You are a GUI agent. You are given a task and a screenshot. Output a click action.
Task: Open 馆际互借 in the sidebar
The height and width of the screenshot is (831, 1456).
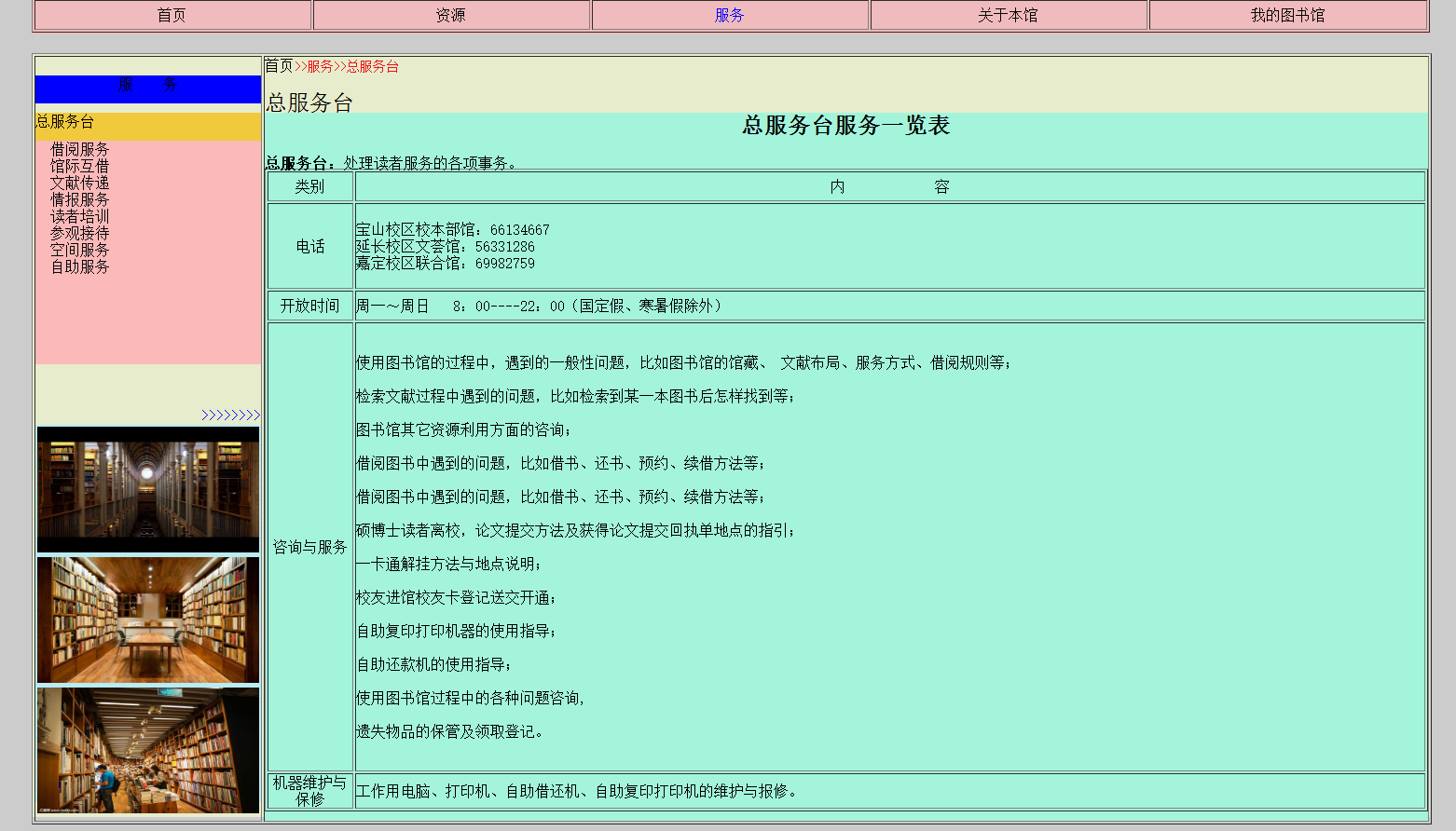tap(80, 166)
